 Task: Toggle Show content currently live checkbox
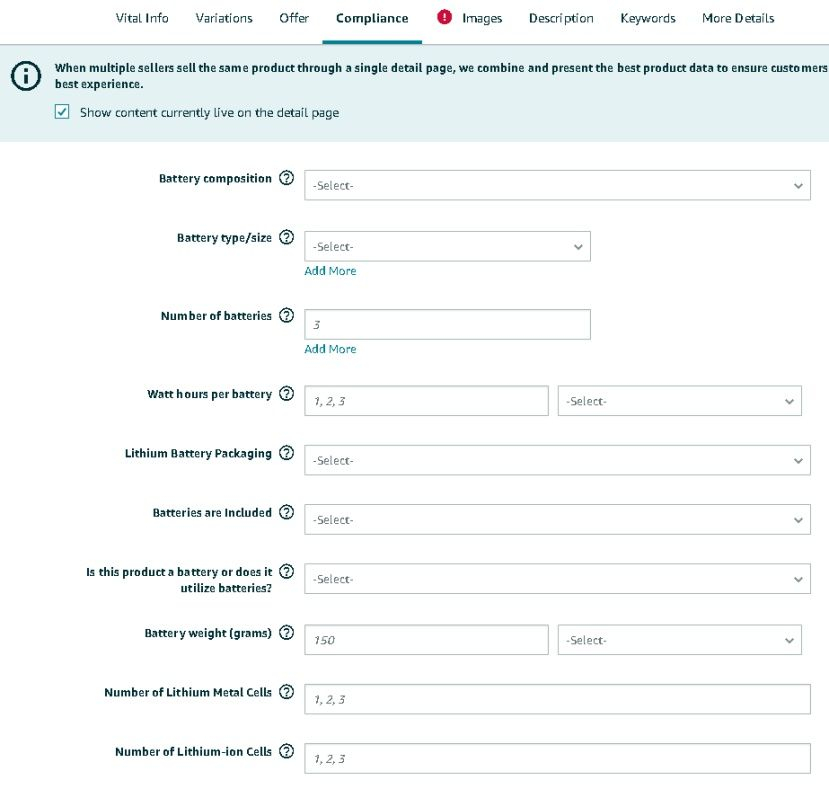(62, 112)
